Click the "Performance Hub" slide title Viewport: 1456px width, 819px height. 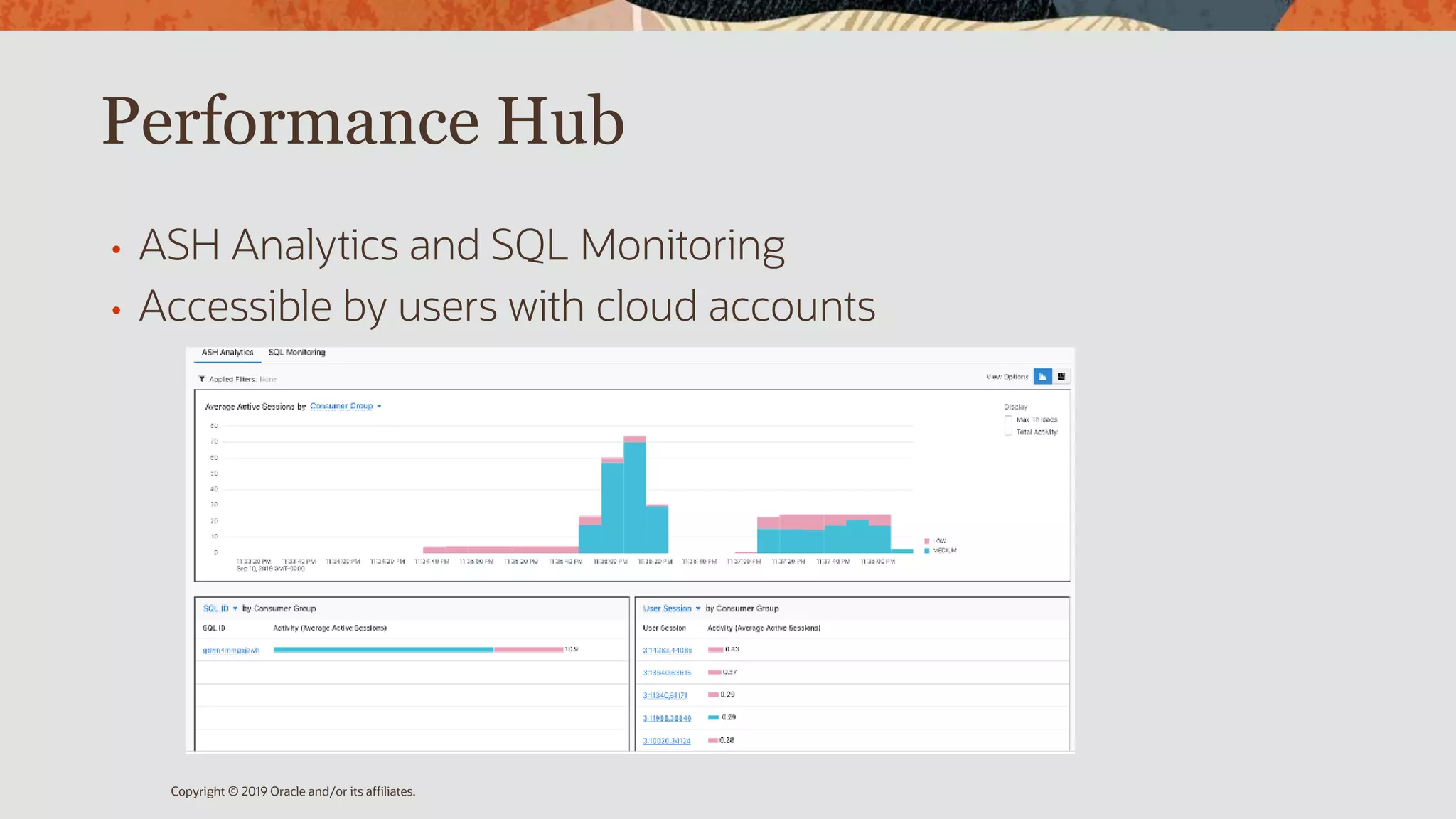tap(363, 120)
